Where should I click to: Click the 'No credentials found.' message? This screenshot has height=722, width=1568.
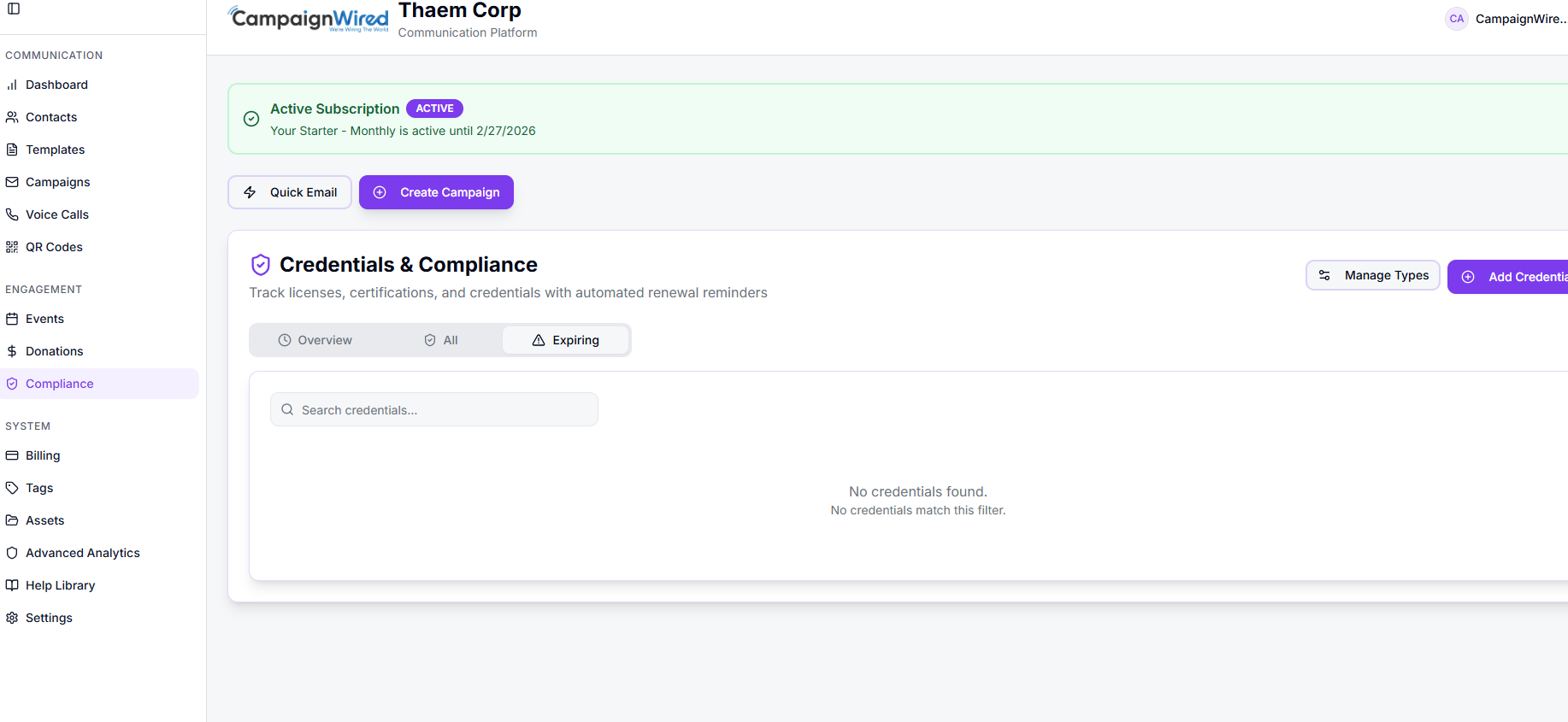pyautogui.click(x=918, y=491)
